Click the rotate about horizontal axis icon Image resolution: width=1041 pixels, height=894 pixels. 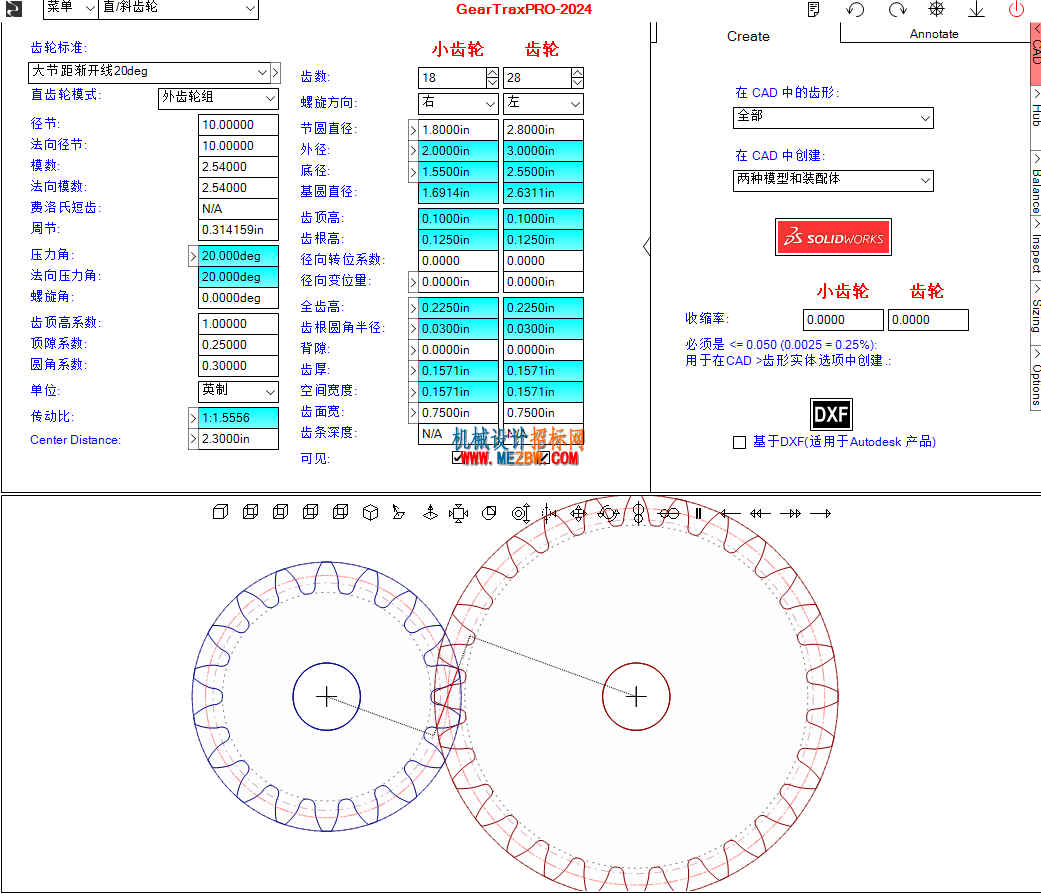tap(669, 513)
